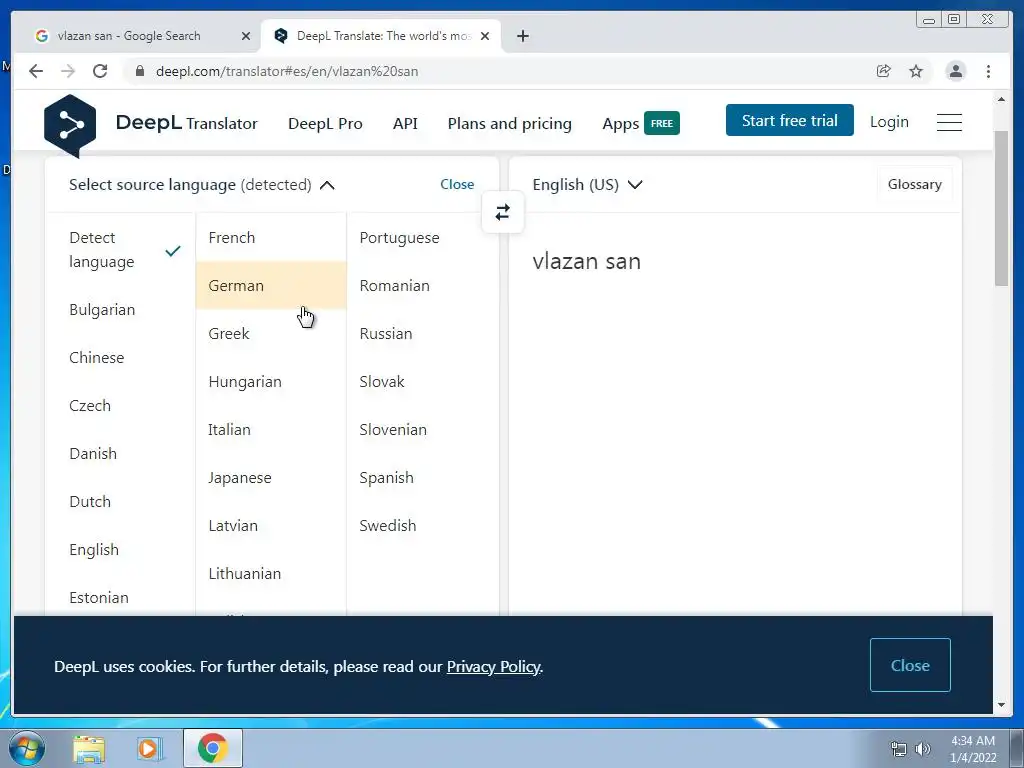Choose German as source language
1024x768 pixels.
click(271, 285)
